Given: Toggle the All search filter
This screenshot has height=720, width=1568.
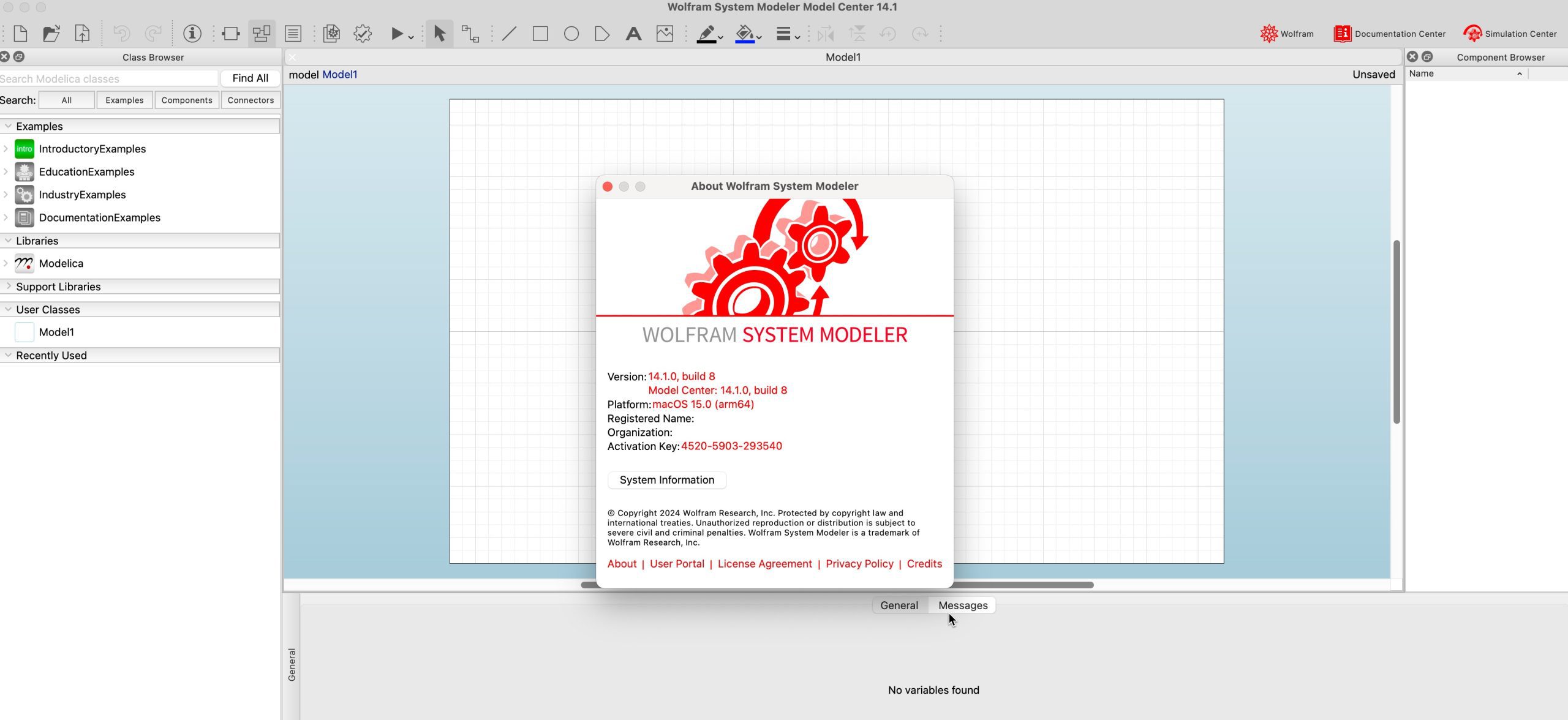Looking at the screenshot, I should coord(66,100).
